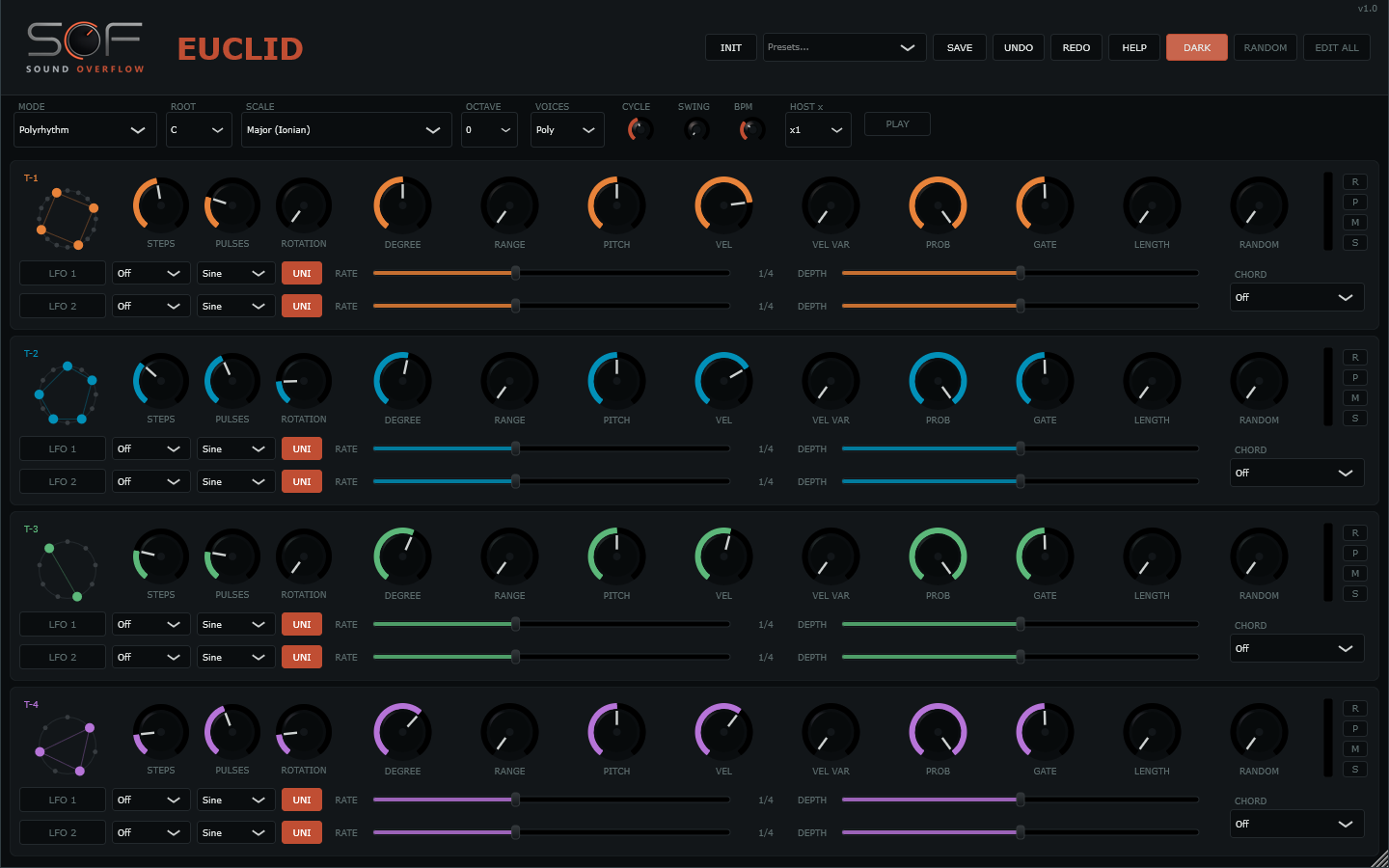Click the T-2 Pitch knob
This screenshot has width=1389, height=868.
616,380
